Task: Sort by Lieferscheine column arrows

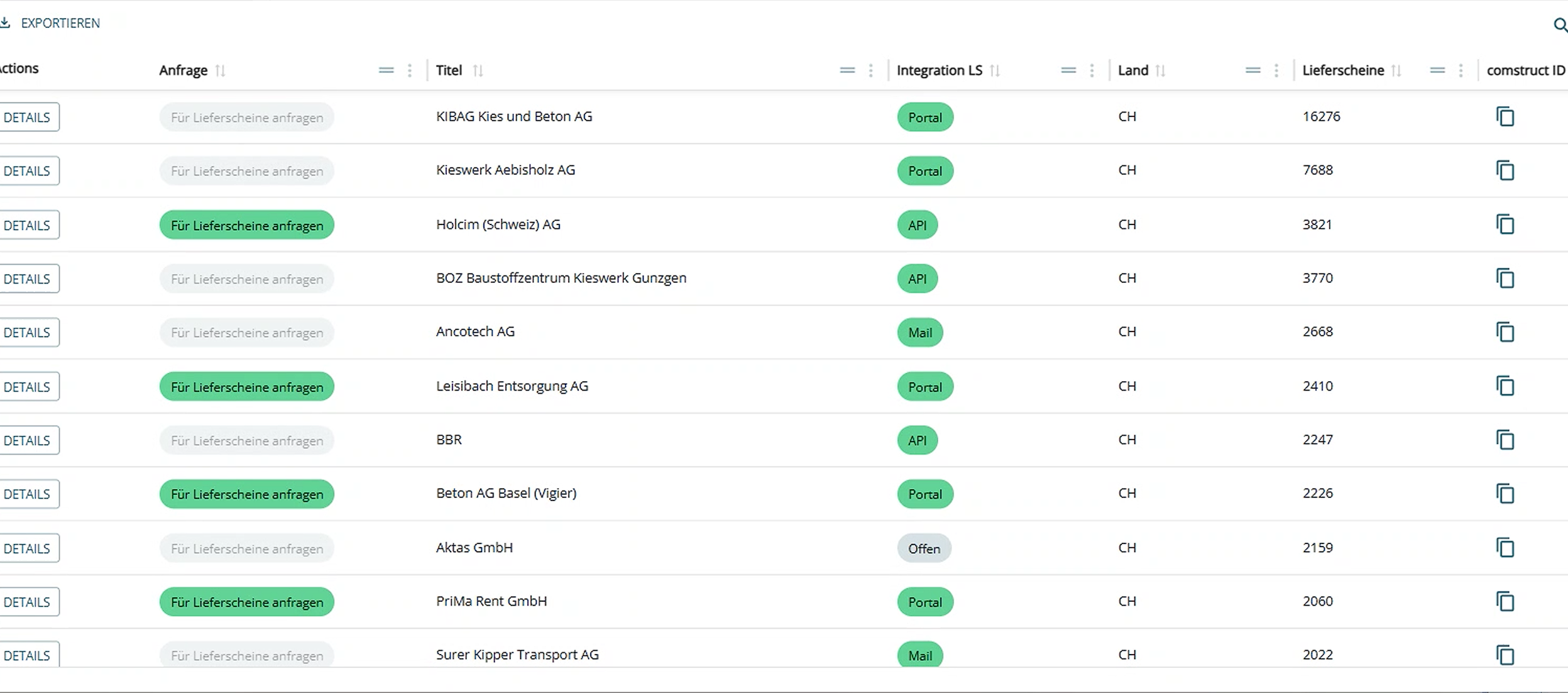Action: (1396, 70)
